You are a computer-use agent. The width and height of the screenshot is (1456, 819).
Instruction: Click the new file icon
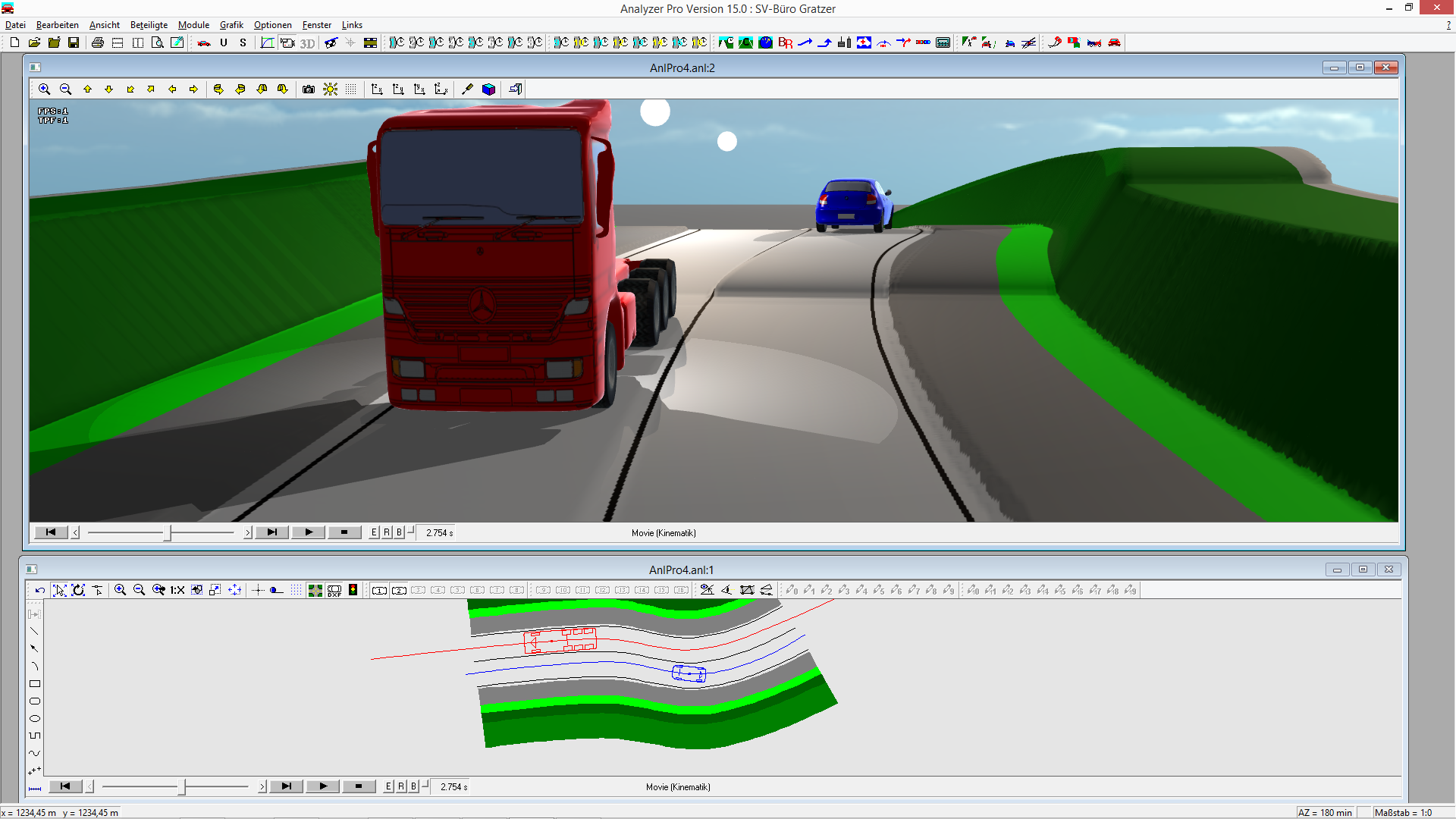(14, 42)
